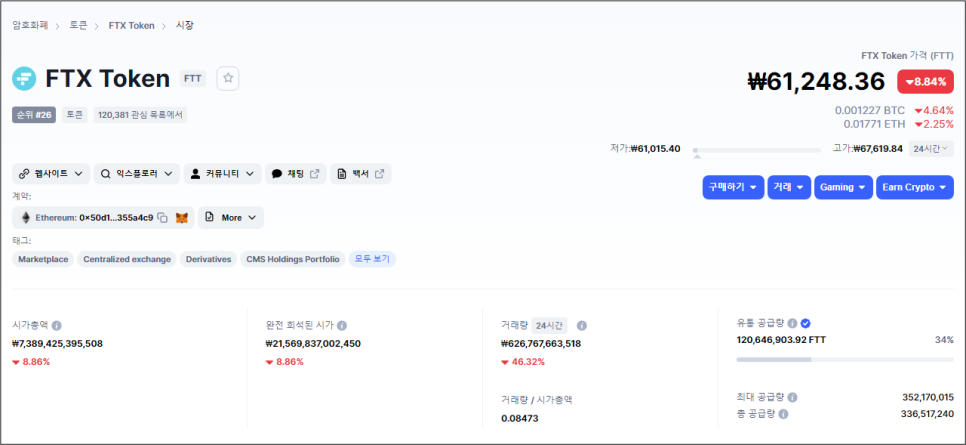Open the 커뮤니티 dropdown
966x445 pixels.
223,174
